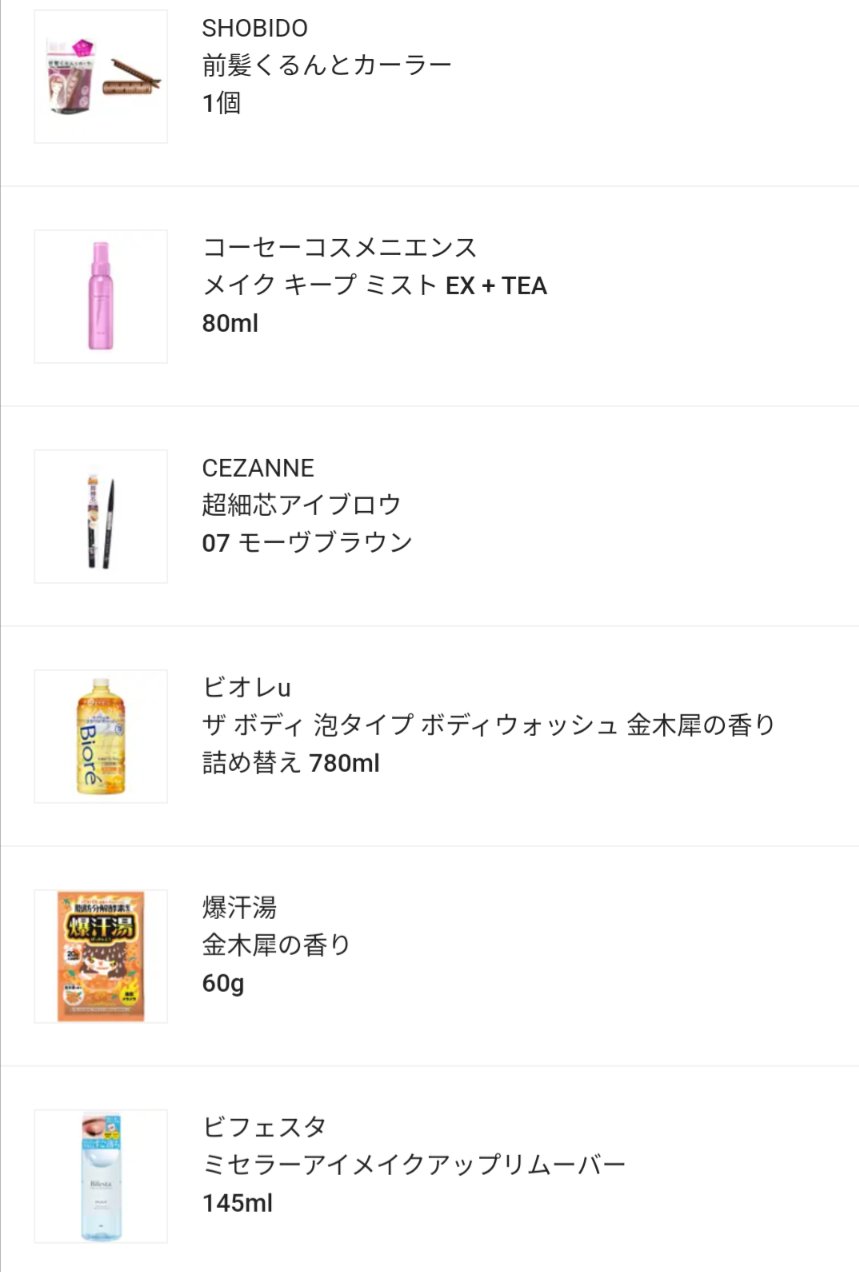Click the ビフェスタ brand name
Screen dimensions: 859x1272
click(264, 1127)
